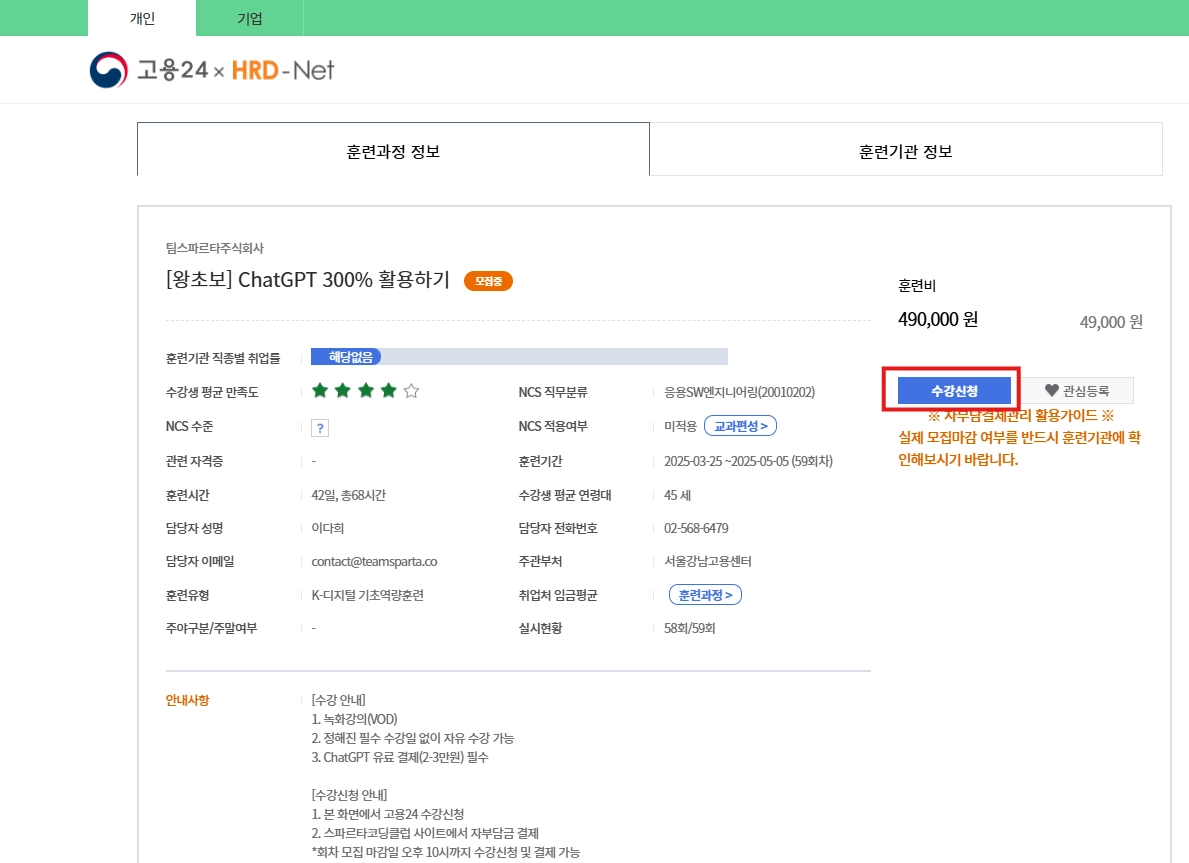The width and height of the screenshot is (1189, 863).
Task: Click the heart icon in 관심등록
Action: point(1051,391)
